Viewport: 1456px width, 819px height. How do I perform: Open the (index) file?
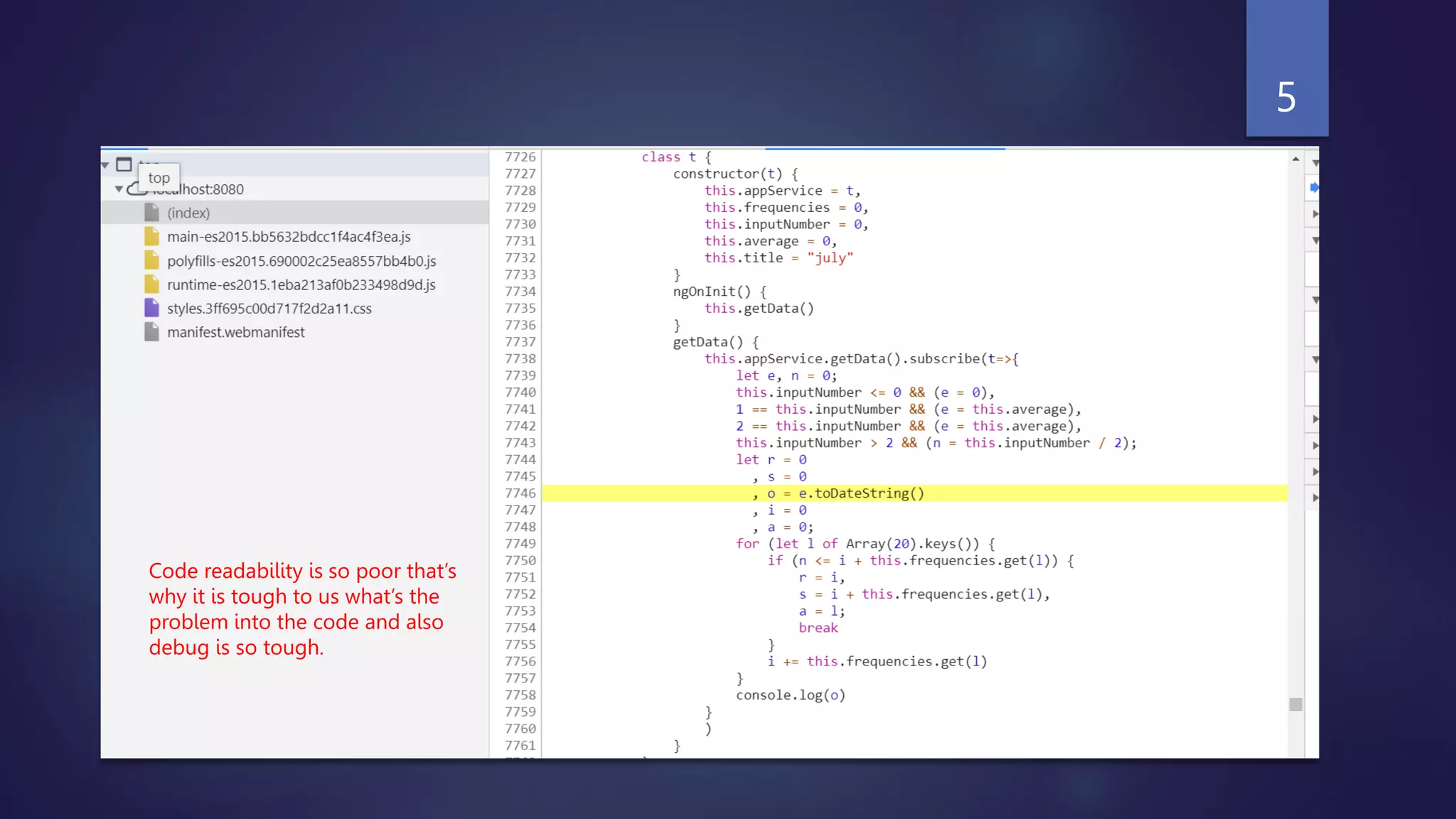coord(188,213)
